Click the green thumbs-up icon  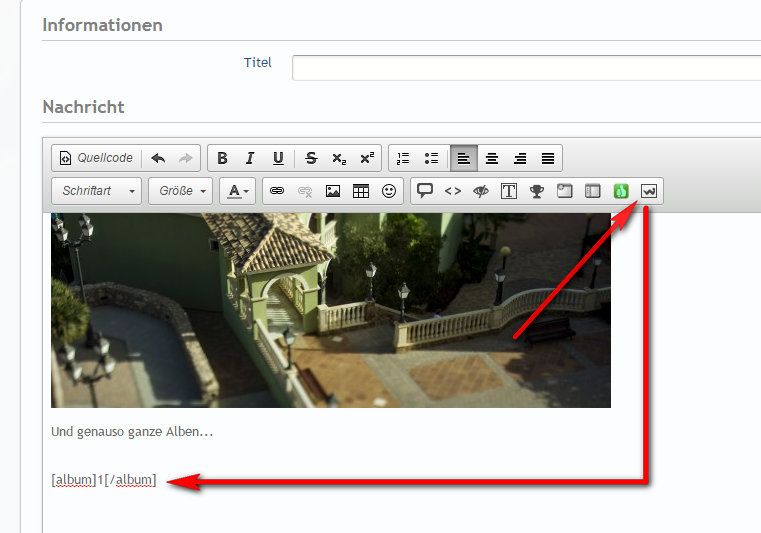tap(621, 191)
